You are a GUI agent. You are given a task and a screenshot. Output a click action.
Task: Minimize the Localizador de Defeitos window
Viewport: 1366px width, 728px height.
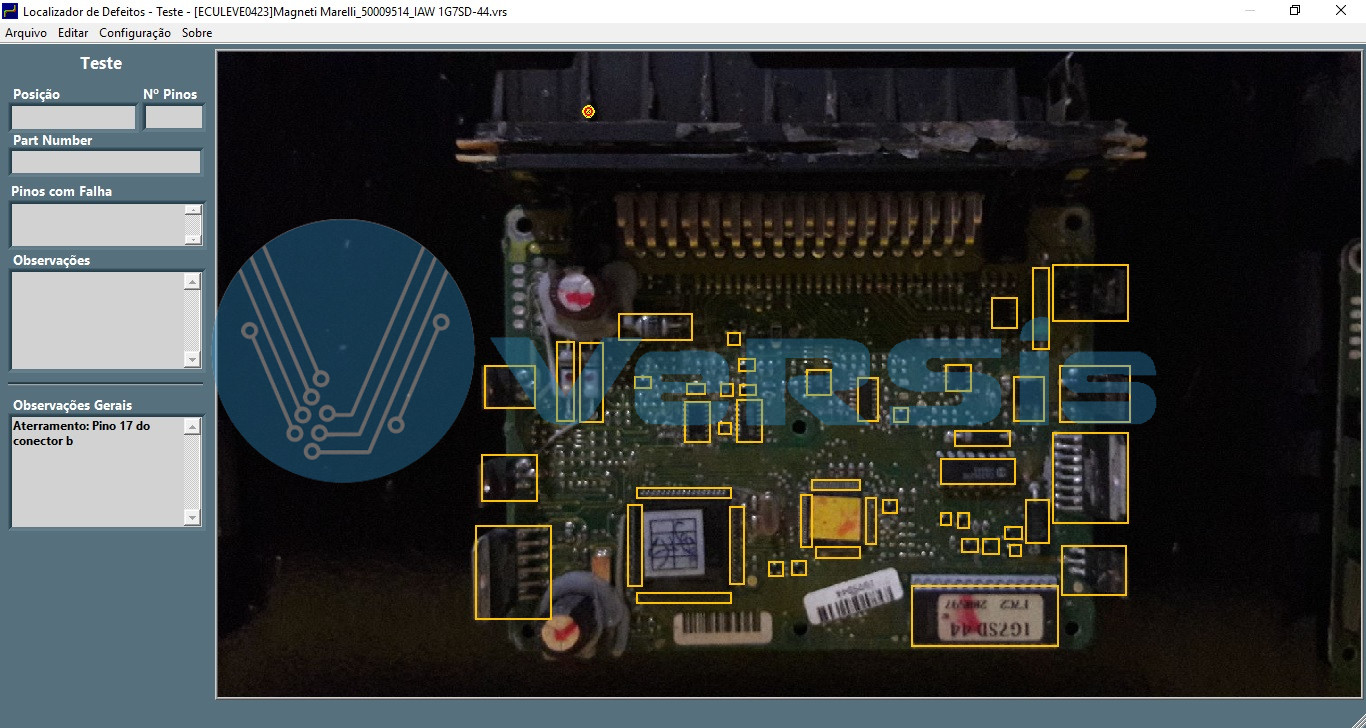[1250, 11]
